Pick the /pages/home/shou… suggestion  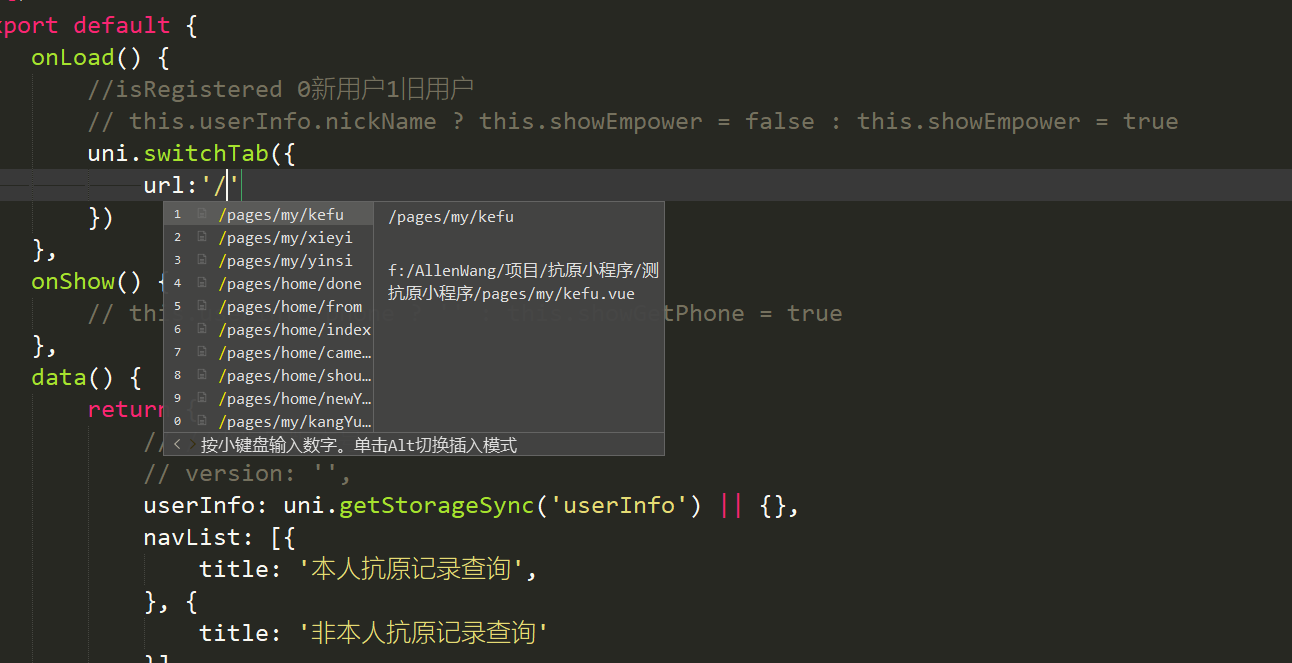(269, 375)
